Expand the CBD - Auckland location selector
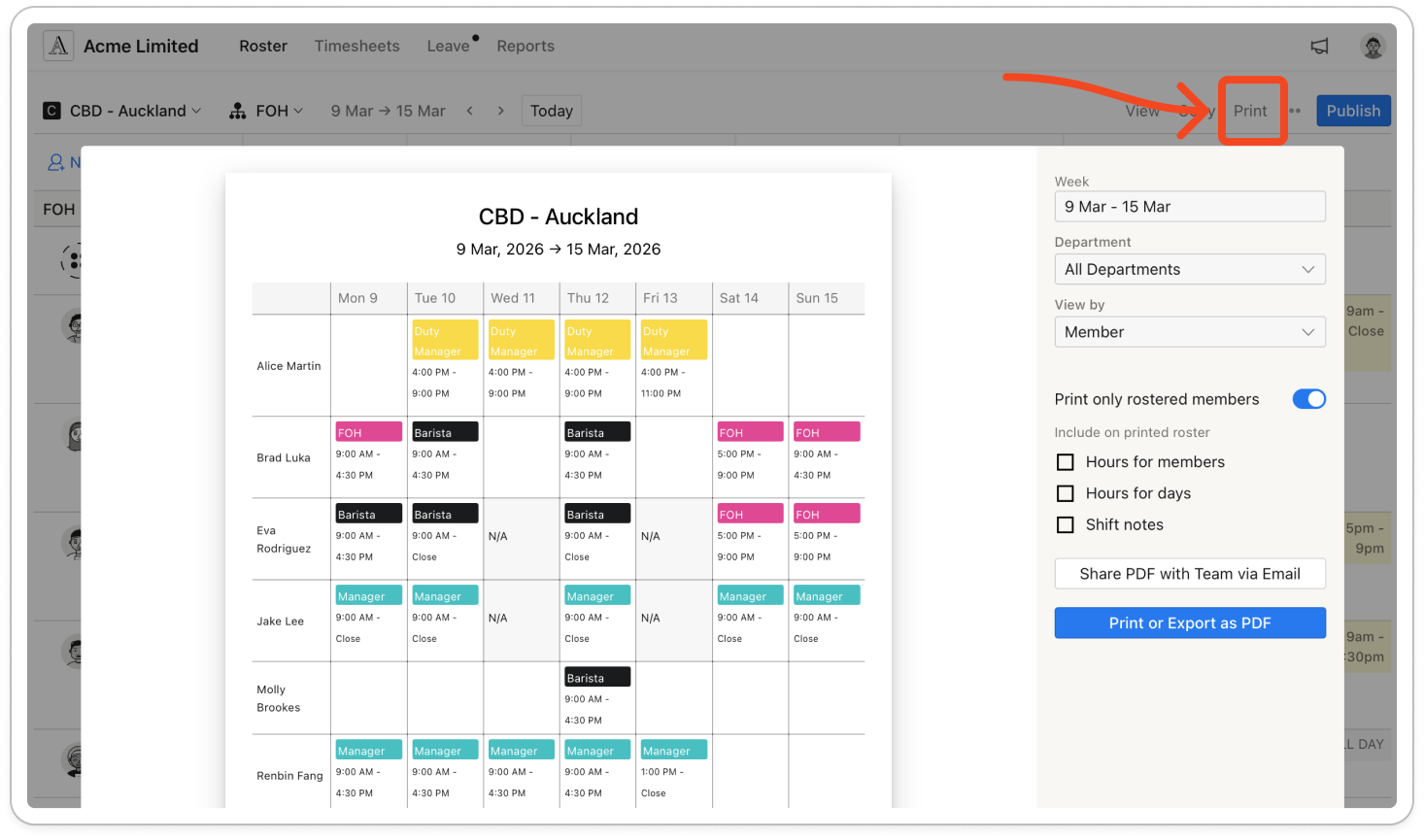Viewport: 1424px width, 840px height. point(135,111)
